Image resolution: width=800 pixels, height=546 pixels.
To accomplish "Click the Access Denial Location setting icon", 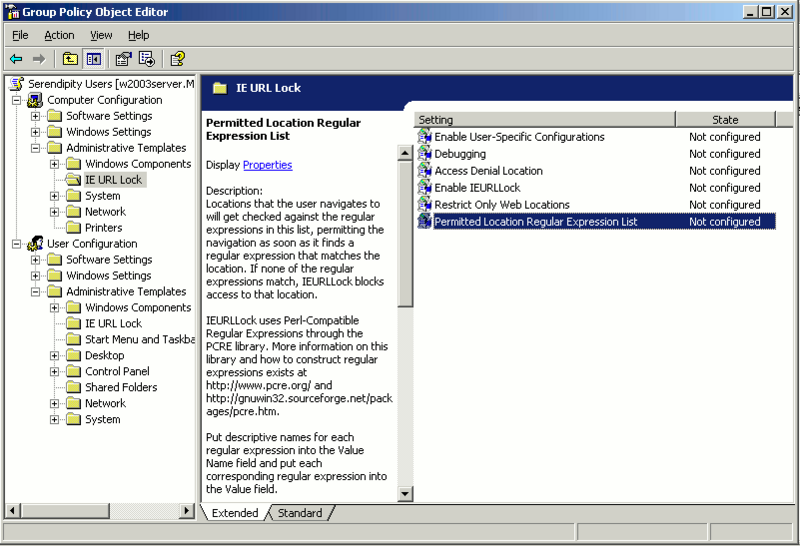I will 424,170.
